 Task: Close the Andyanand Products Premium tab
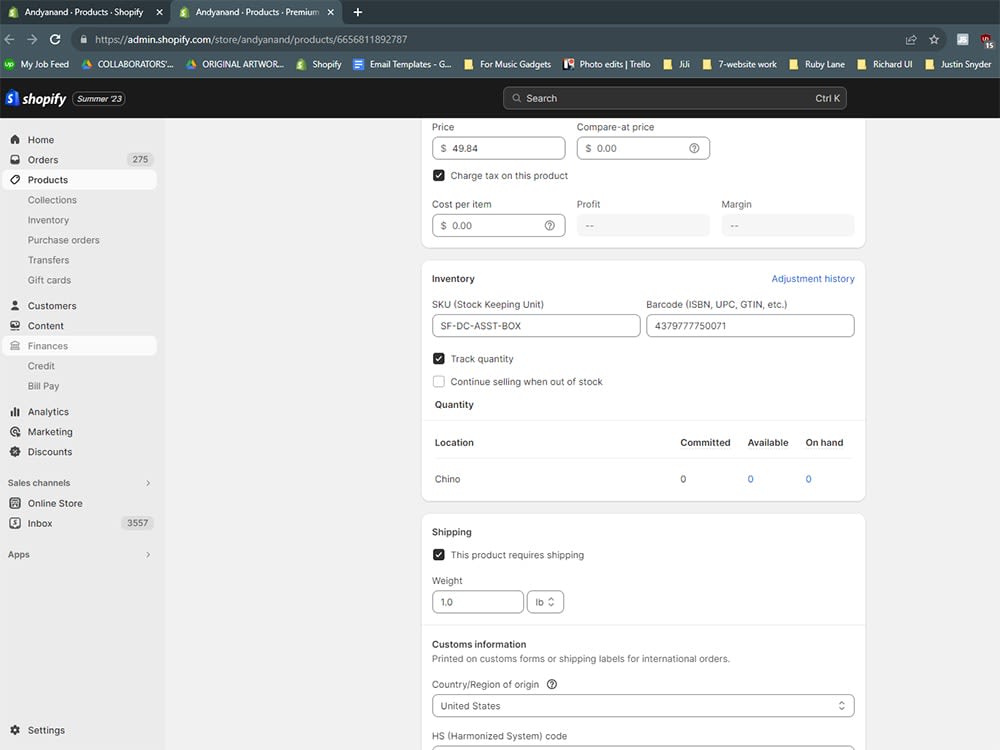coord(330,12)
